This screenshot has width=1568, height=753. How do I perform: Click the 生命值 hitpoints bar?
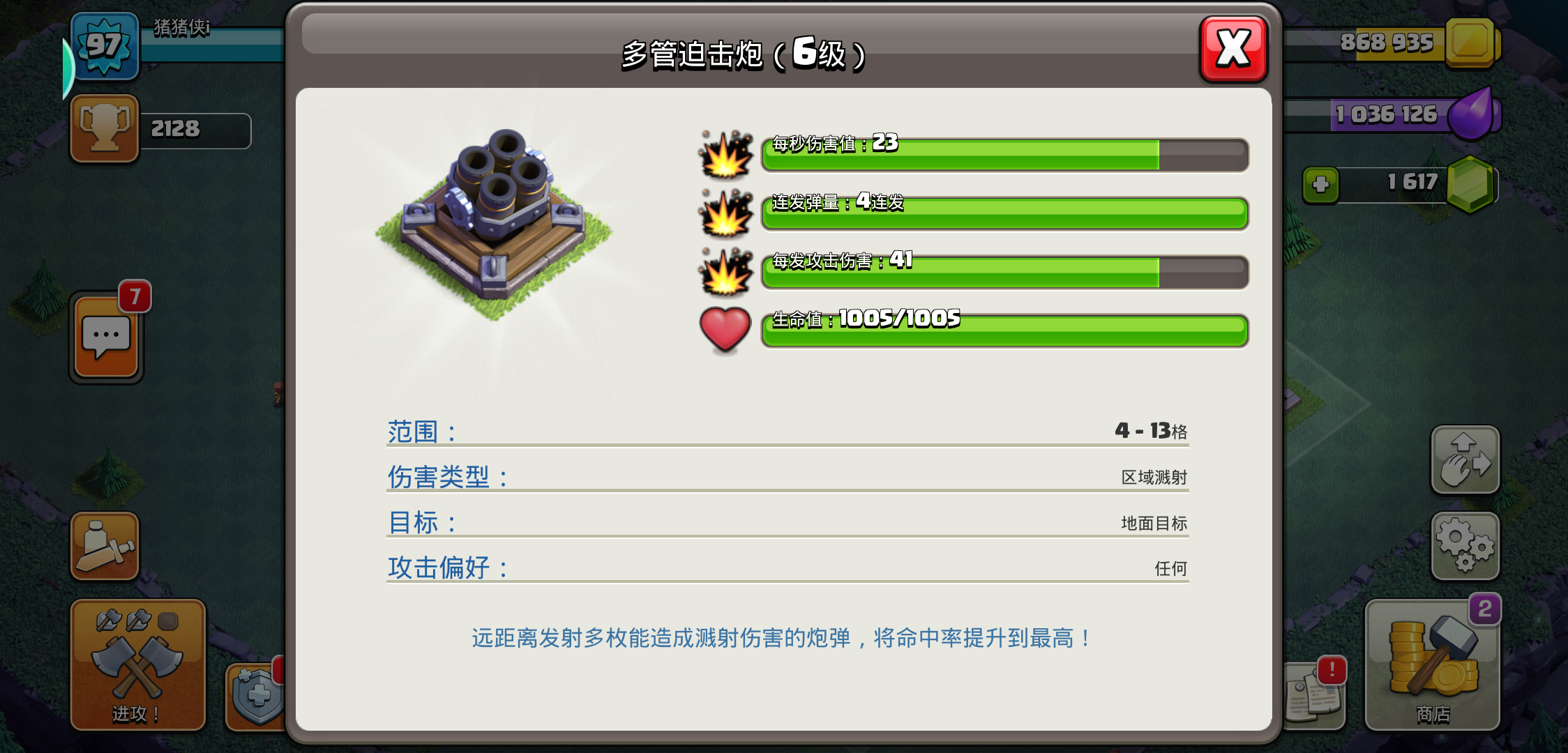coord(1004,330)
